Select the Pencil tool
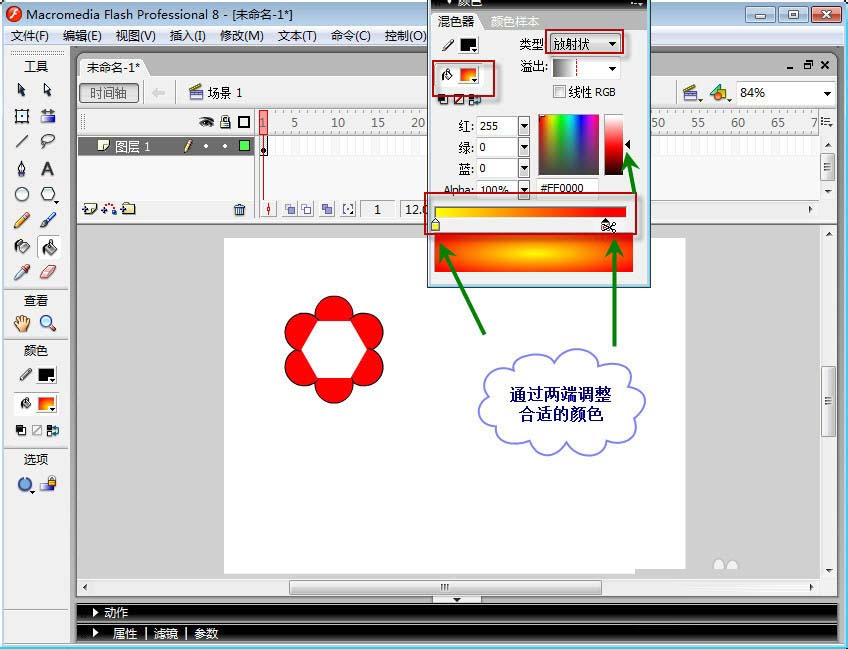Screen dimensions: 848x649 [x=22, y=220]
